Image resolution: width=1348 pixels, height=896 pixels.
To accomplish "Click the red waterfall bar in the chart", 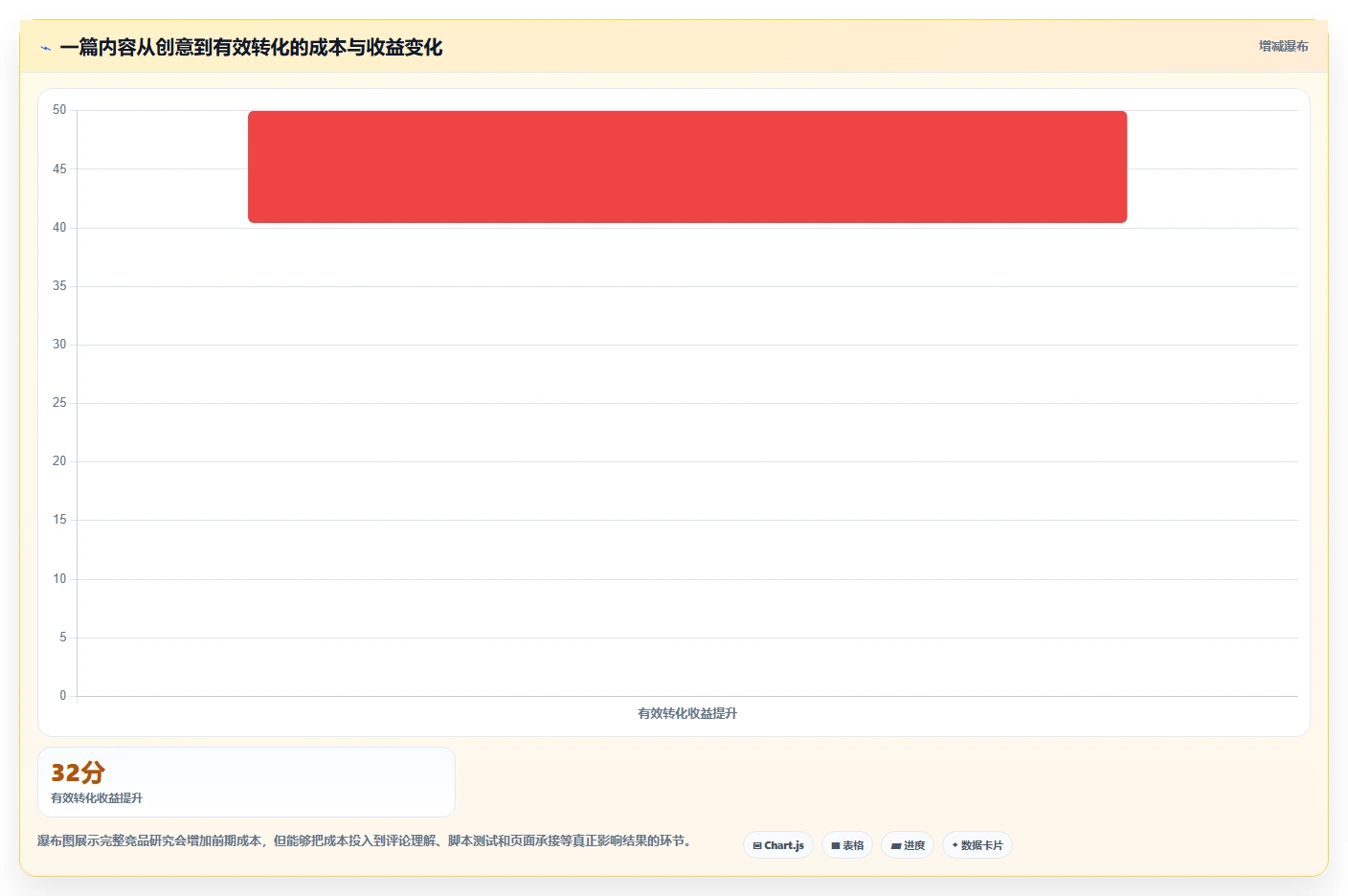I will (687, 167).
